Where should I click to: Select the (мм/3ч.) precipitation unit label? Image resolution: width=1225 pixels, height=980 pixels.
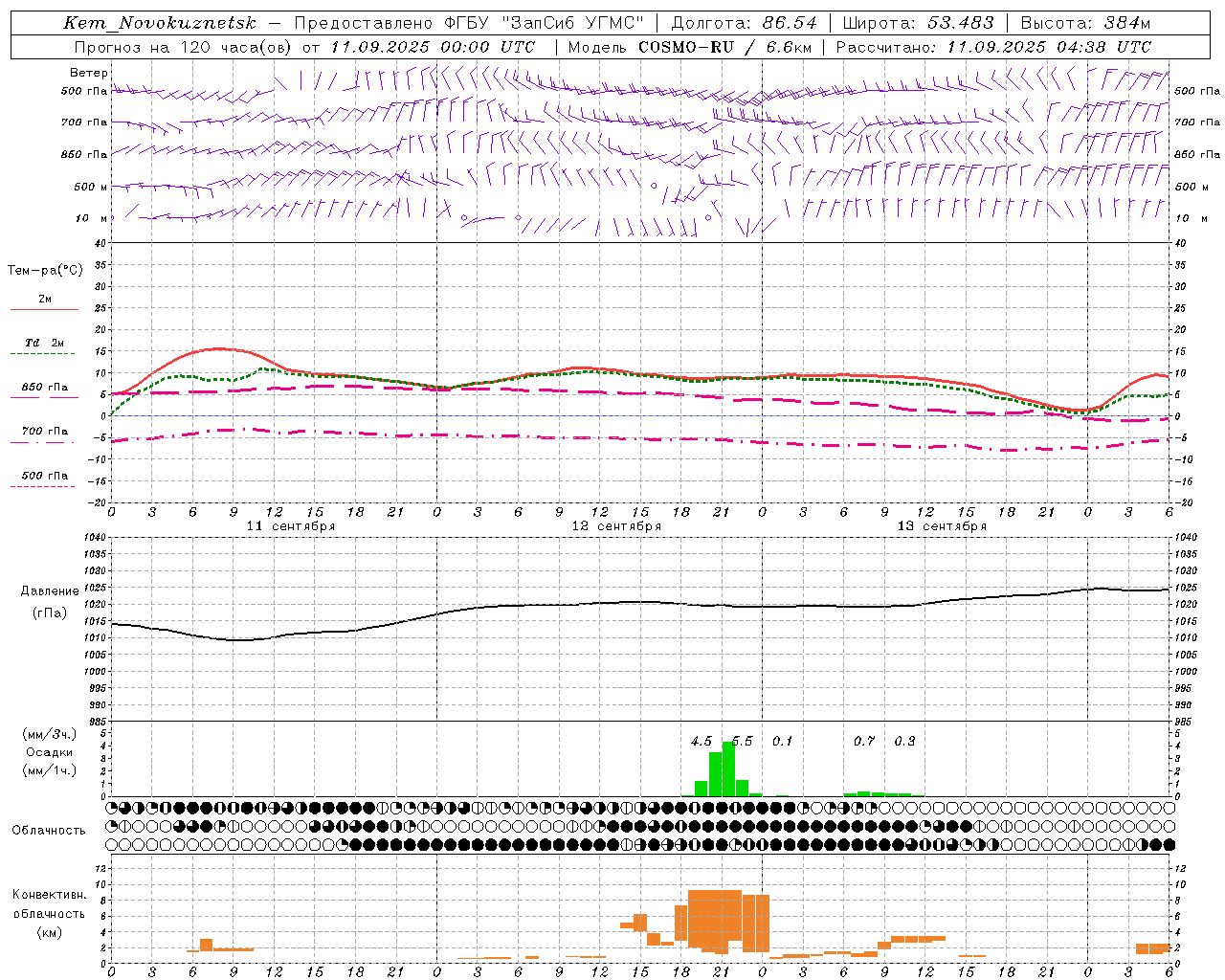(50, 734)
